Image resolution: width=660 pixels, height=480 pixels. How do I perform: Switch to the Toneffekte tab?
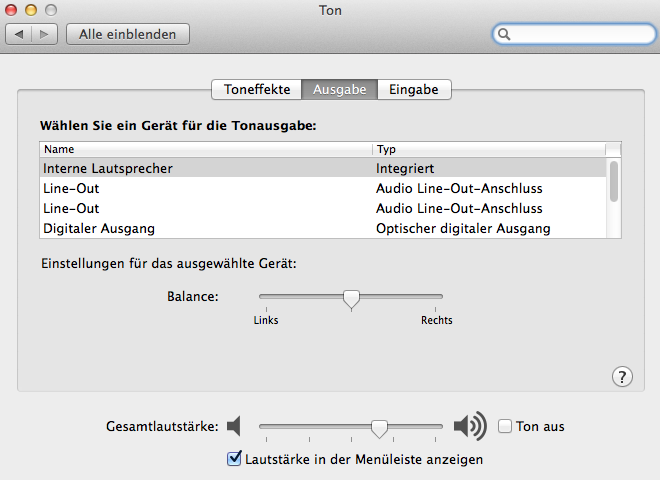(x=257, y=89)
